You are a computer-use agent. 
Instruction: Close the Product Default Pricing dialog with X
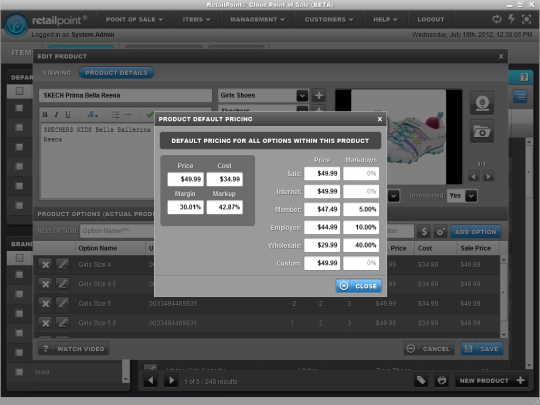380,119
